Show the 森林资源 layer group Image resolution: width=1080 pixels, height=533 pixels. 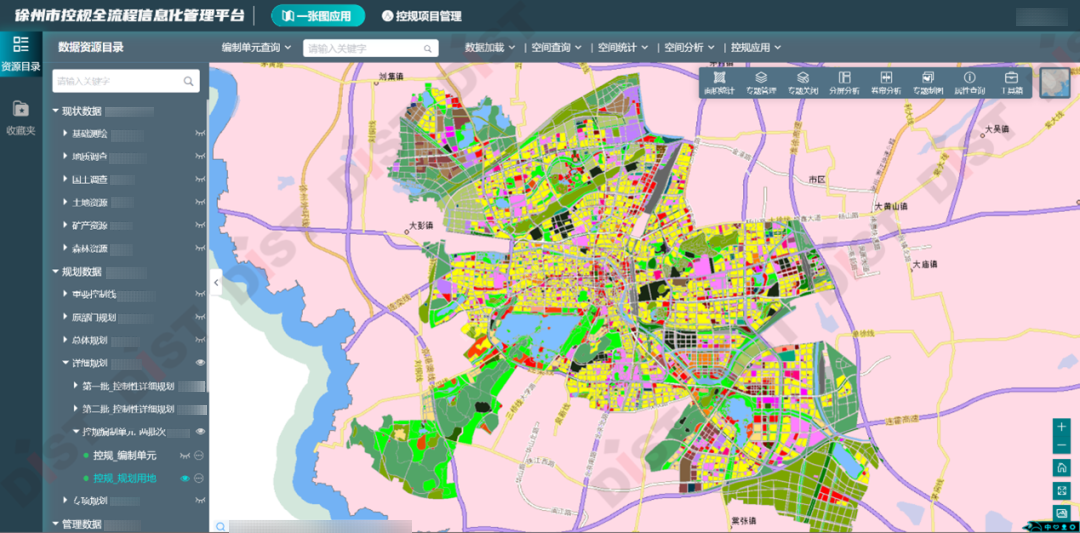[x=200, y=248]
